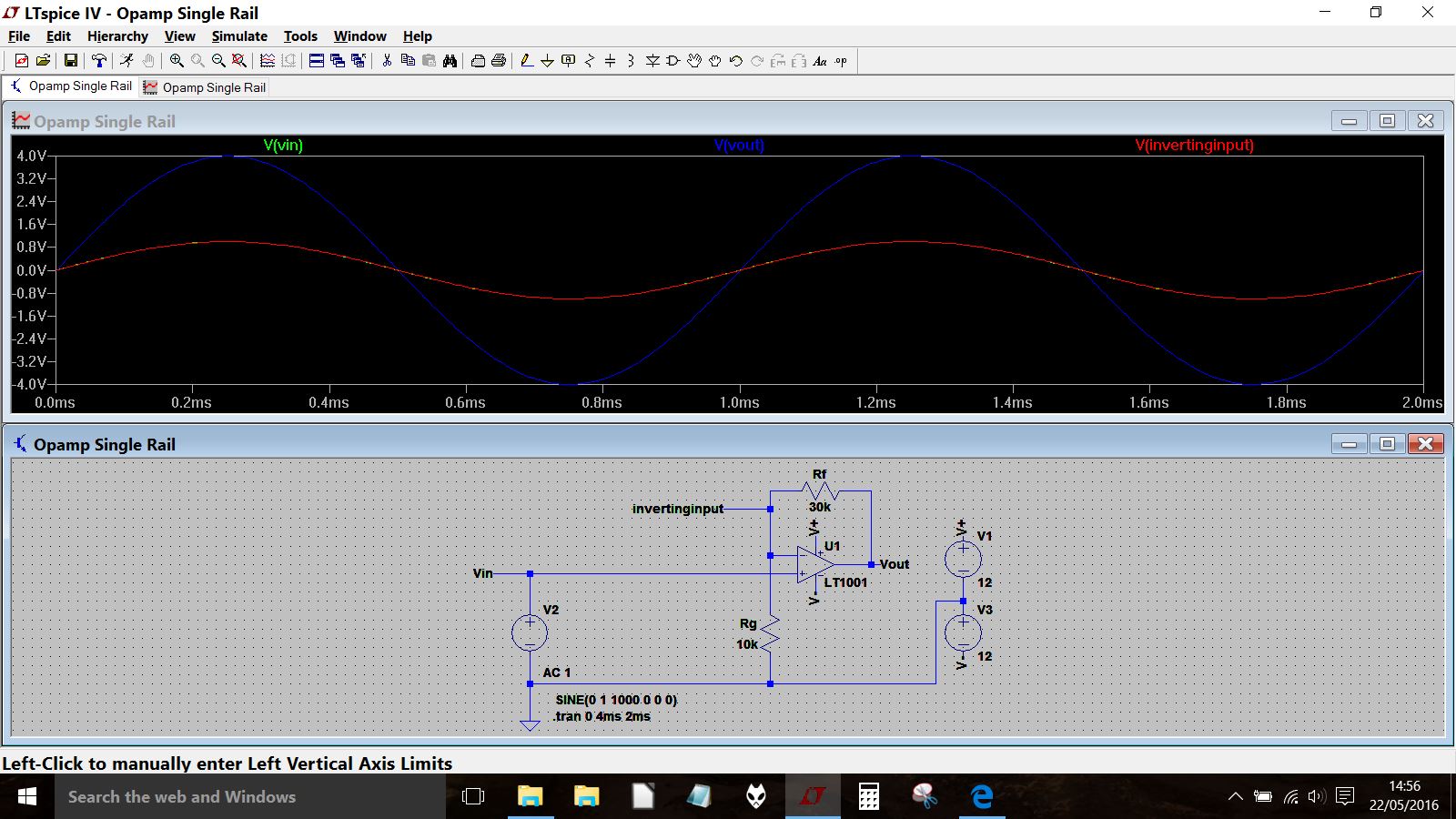The width and height of the screenshot is (1456, 819).
Task: Click the V(vout) trace label
Action: [x=739, y=145]
